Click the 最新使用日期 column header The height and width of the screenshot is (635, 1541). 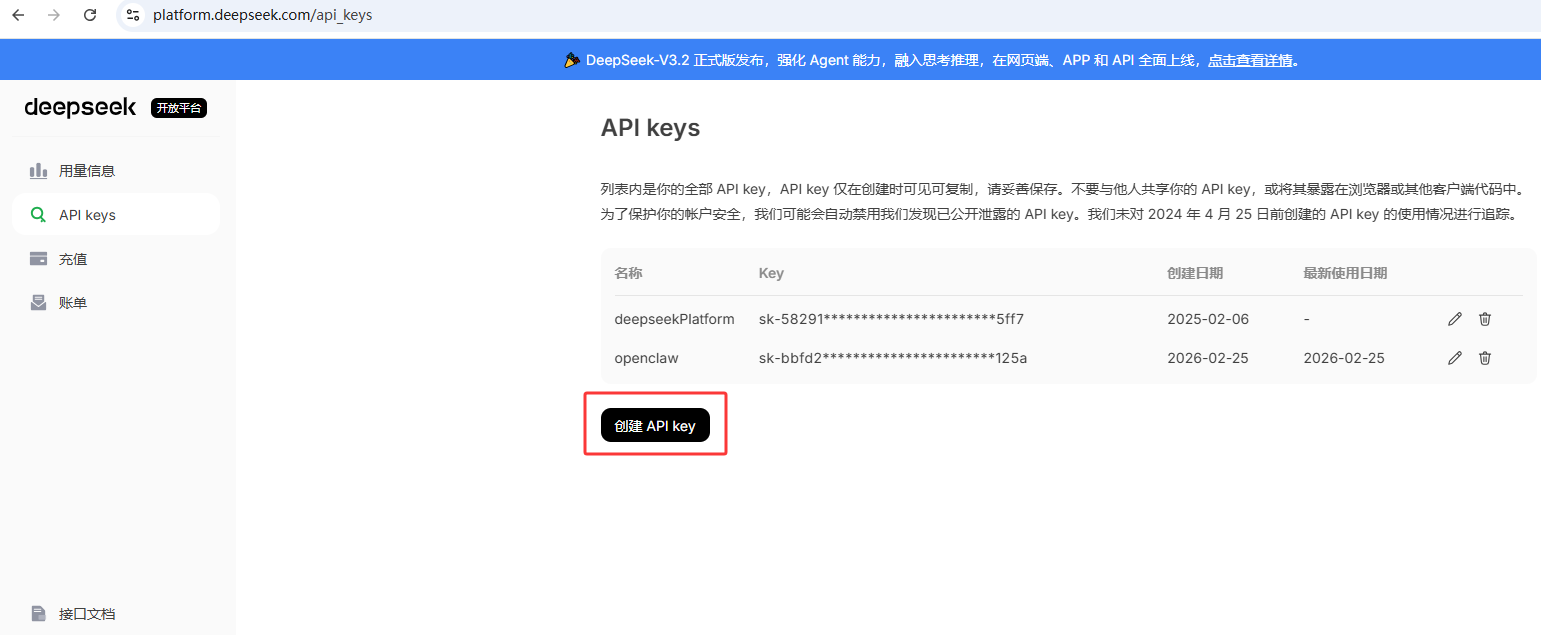click(1345, 273)
